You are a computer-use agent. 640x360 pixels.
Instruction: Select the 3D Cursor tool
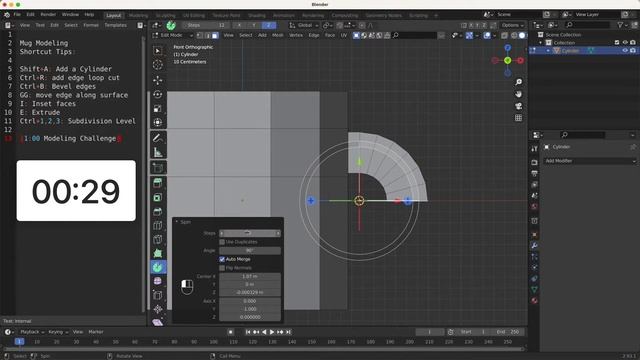[x=158, y=65]
